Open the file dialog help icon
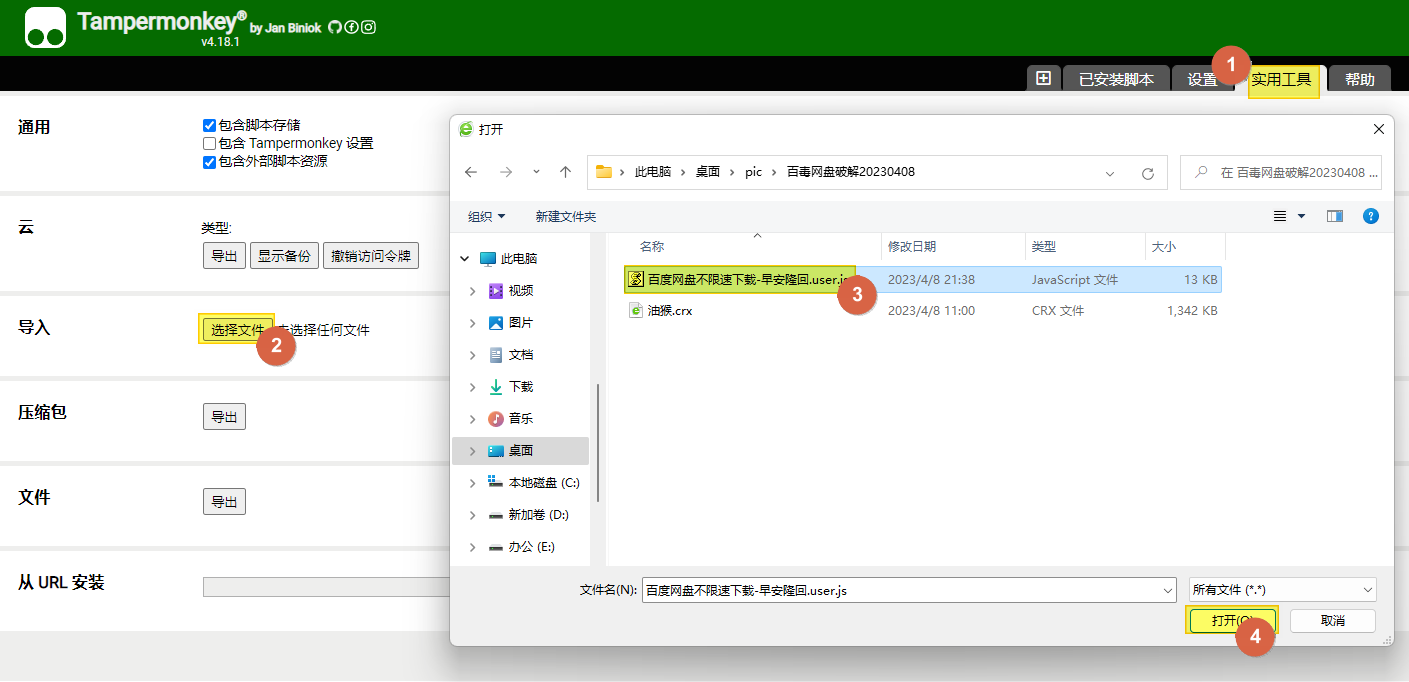 point(1371,216)
